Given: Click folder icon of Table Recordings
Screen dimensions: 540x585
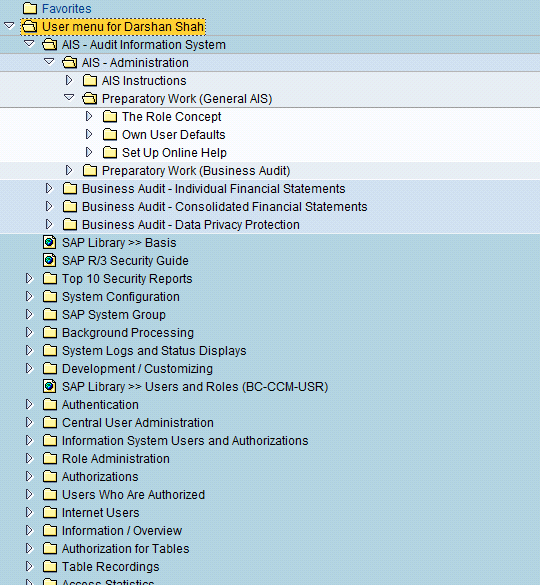Looking at the screenshot, I should tap(50, 566).
